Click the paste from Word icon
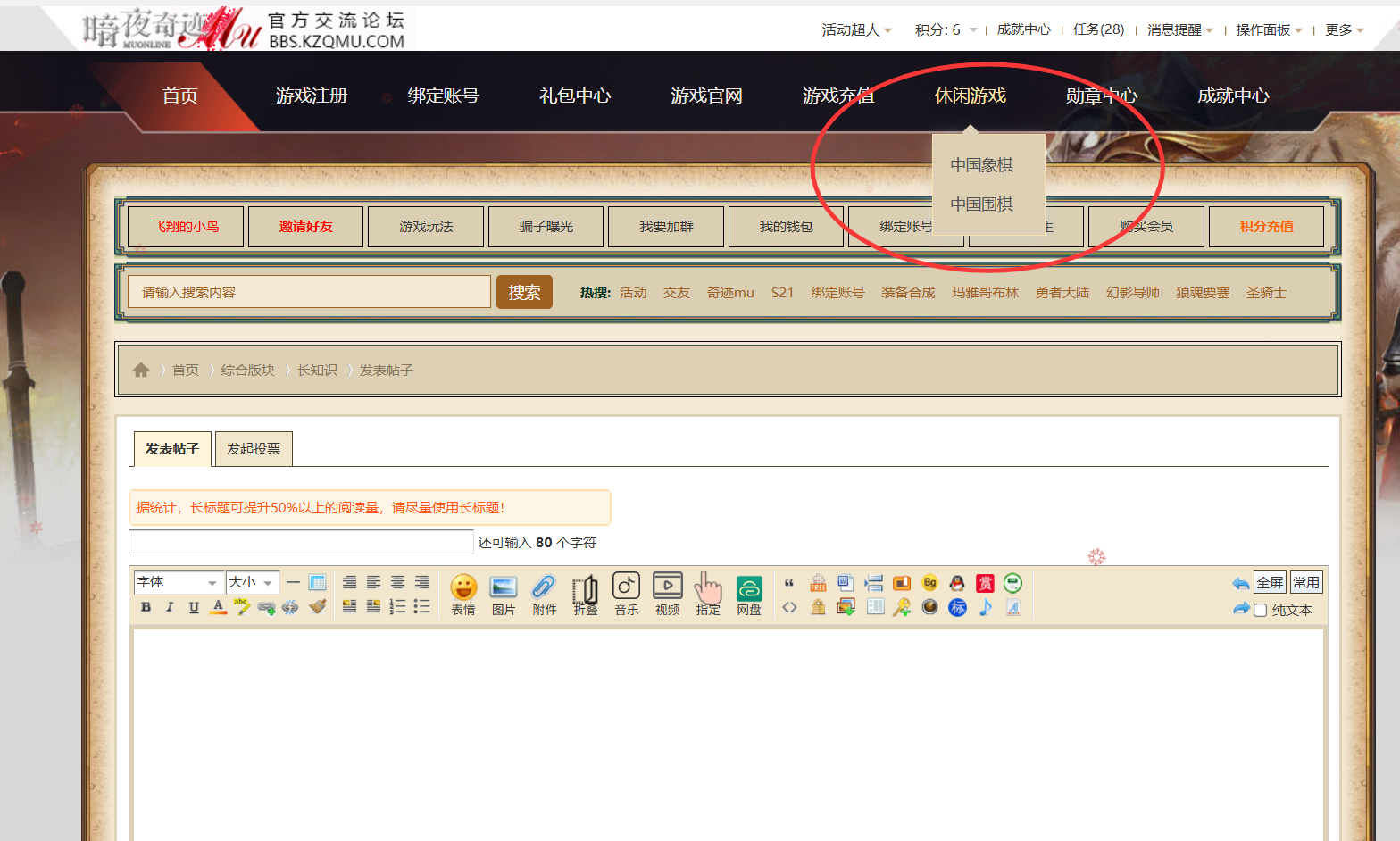The image size is (1400, 841). (x=846, y=583)
